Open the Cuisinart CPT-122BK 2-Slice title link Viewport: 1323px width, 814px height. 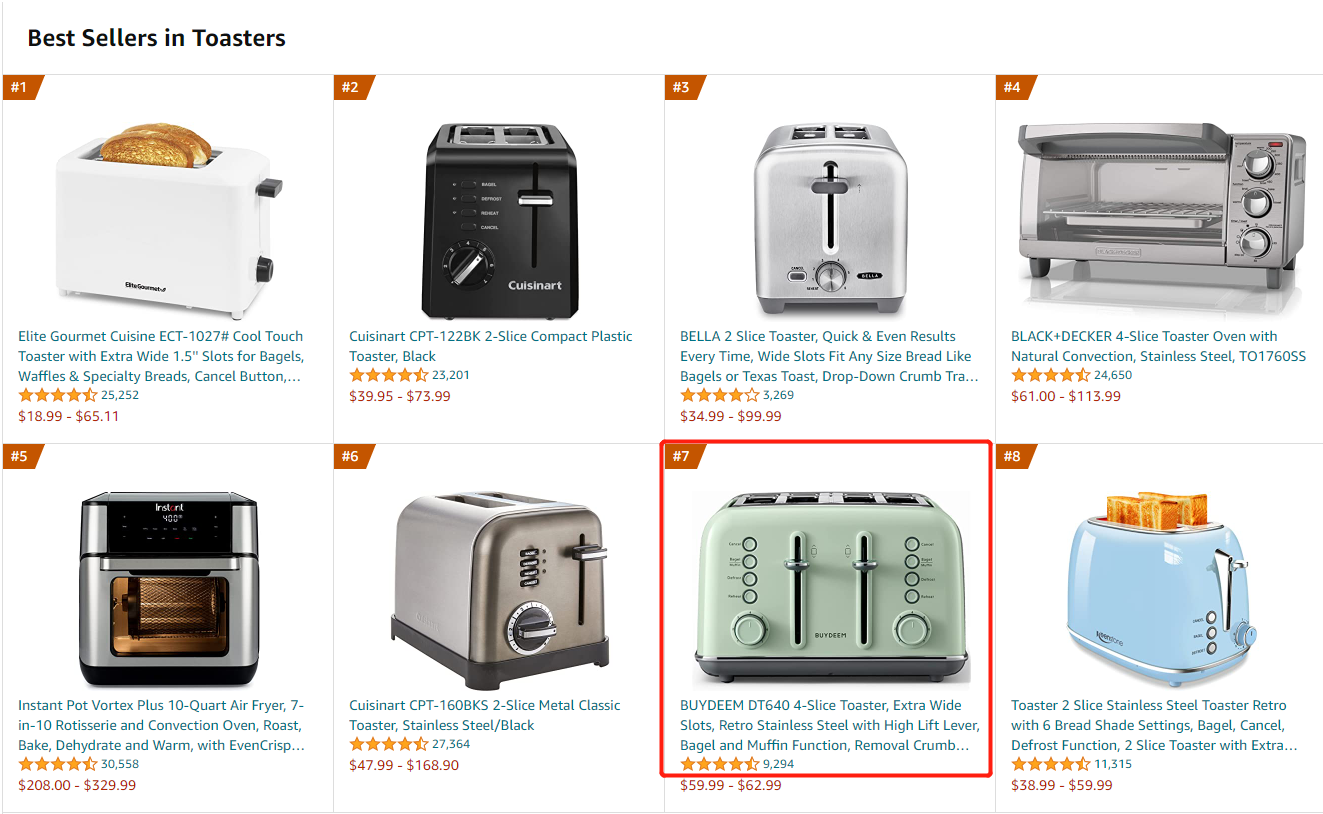[491, 346]
